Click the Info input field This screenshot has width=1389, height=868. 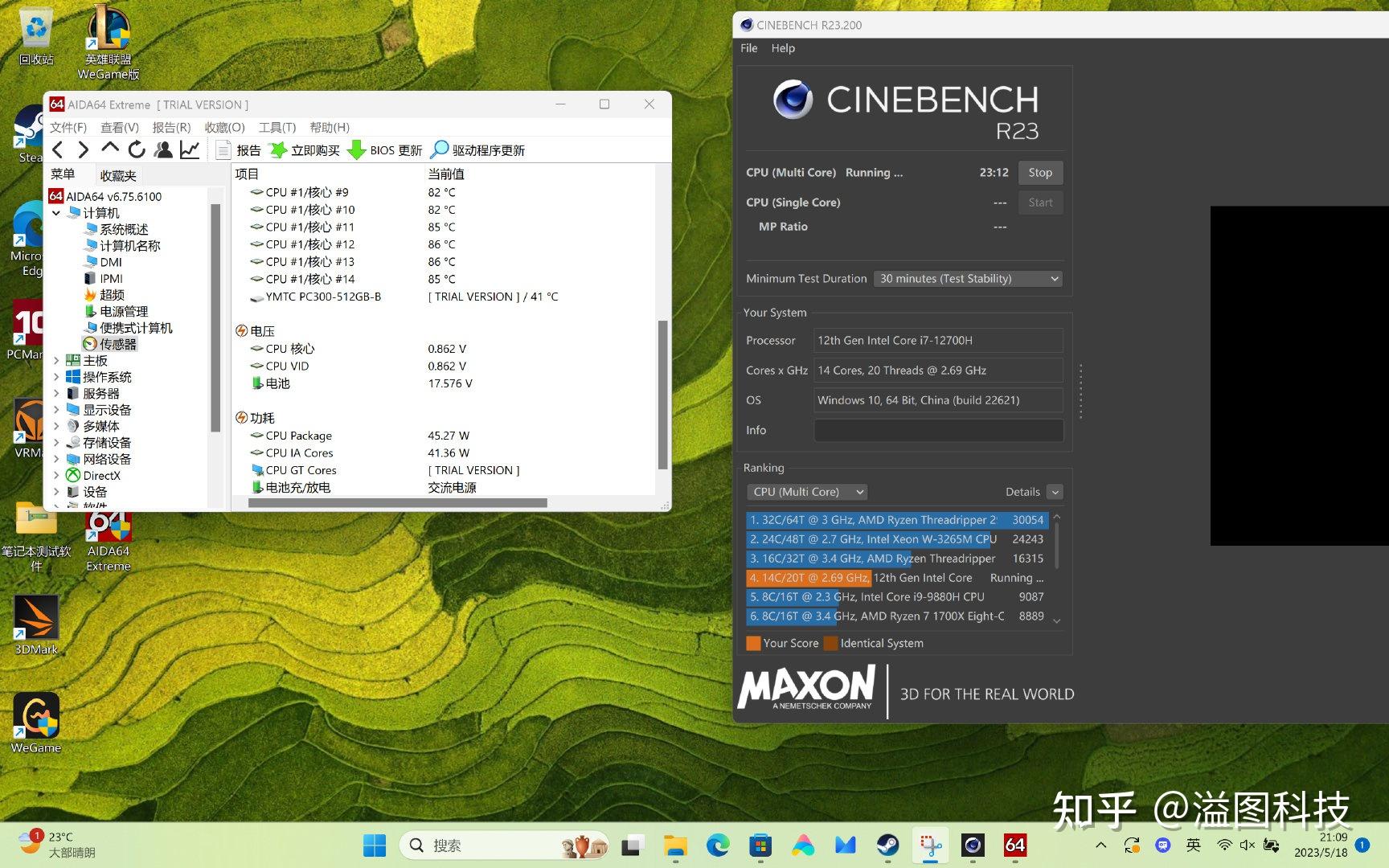click(938, 430)
